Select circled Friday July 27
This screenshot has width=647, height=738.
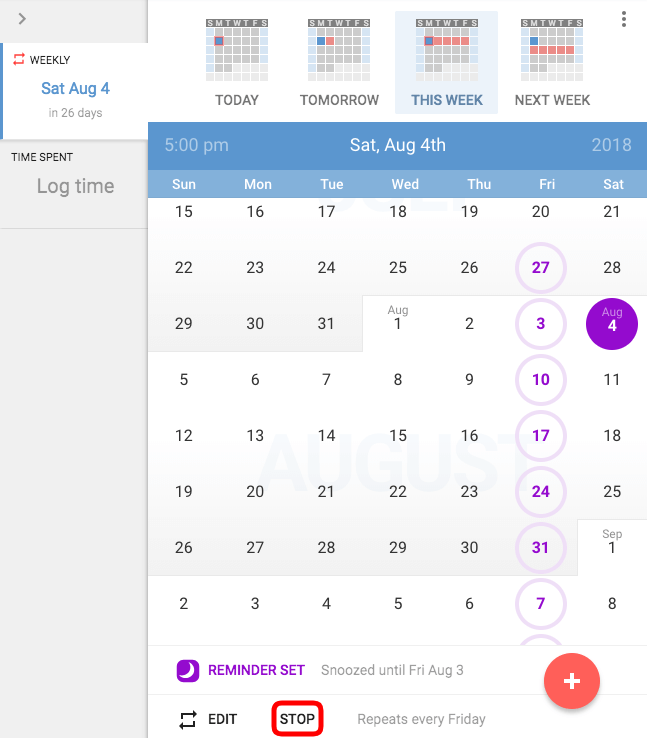tap(541, 268)
